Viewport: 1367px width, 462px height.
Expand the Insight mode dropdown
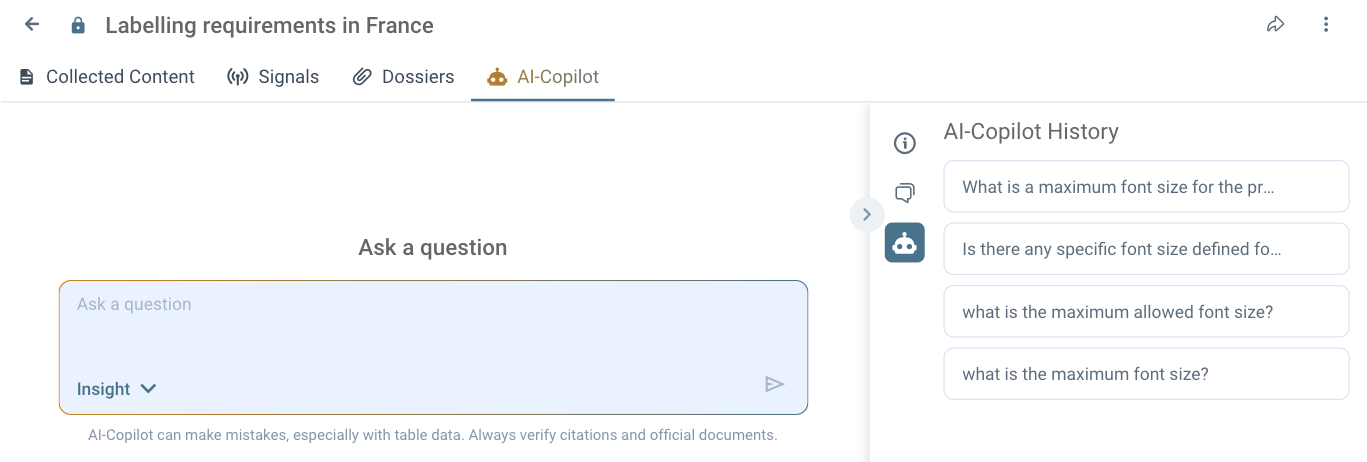point(117,389)
